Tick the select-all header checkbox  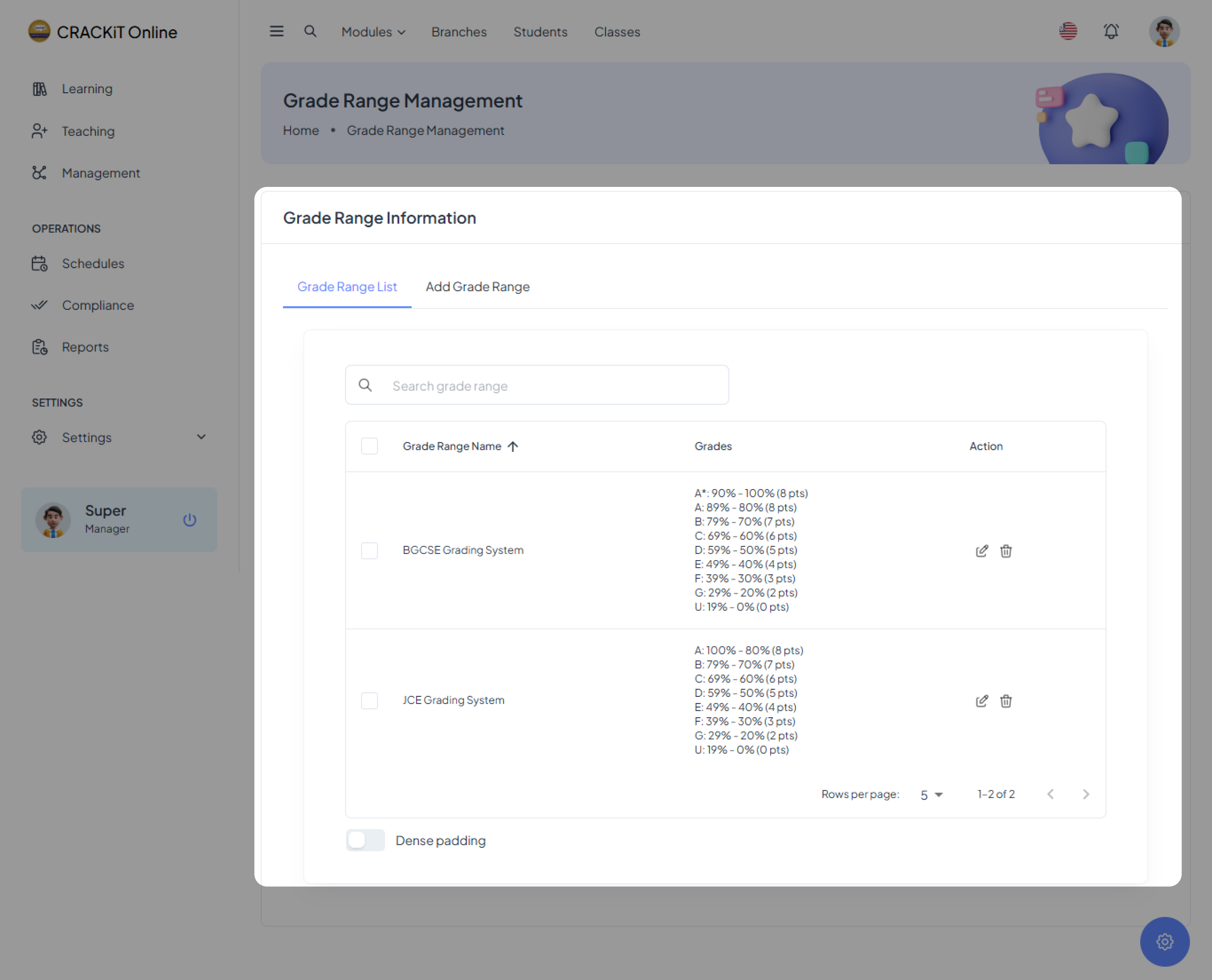coord(370,446)
